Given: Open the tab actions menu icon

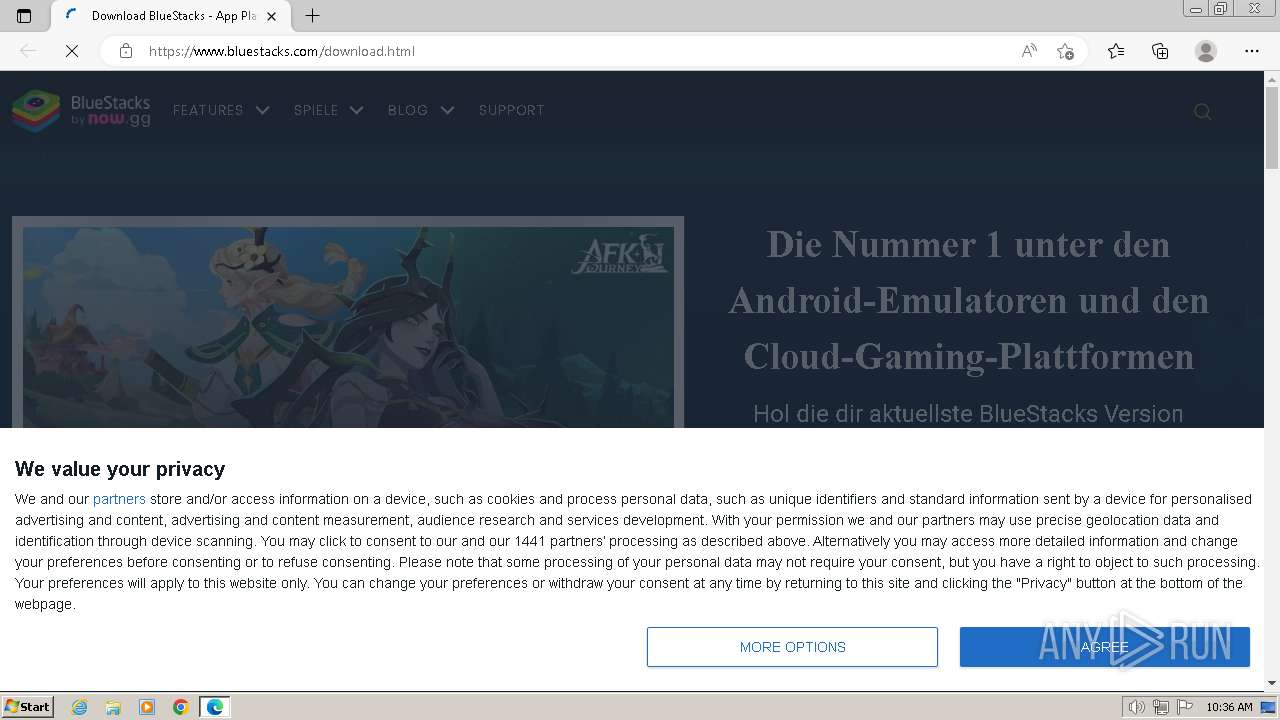Looking at the screenshot, I should click(24, 16).
